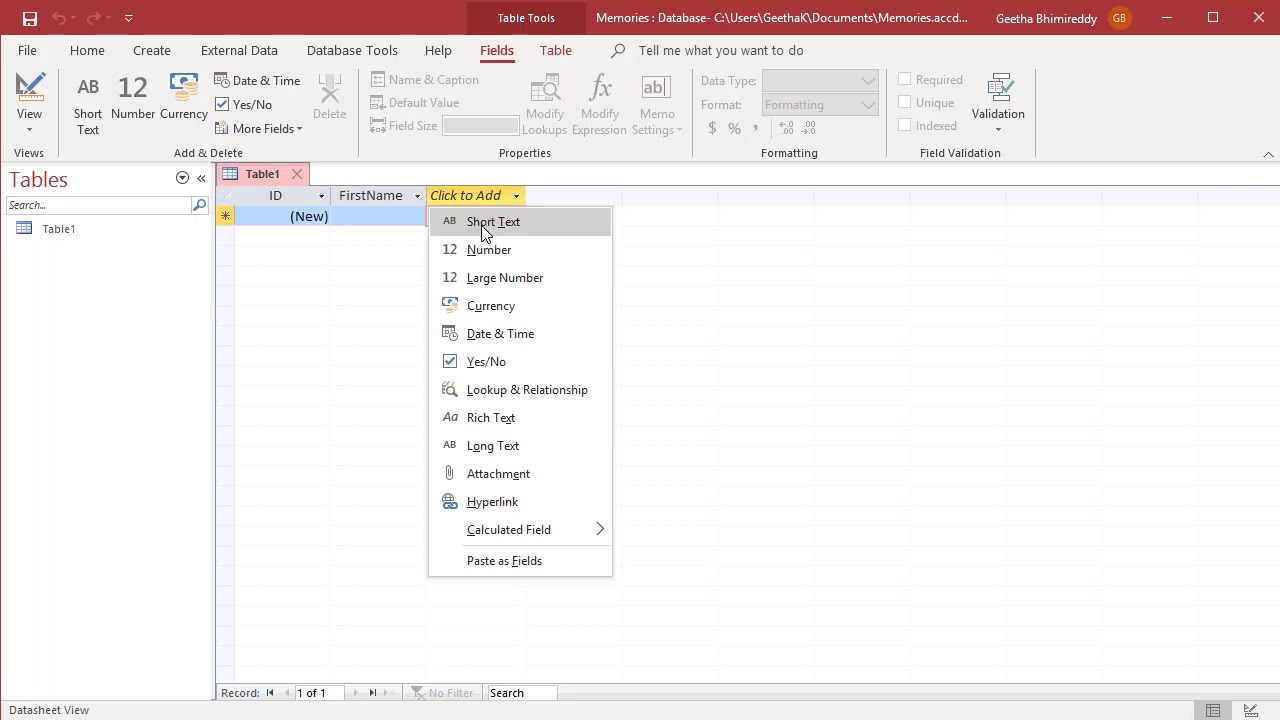
Task: Open the Quick Access Toolbar customize dropdown
Action: tap(129, 18)
